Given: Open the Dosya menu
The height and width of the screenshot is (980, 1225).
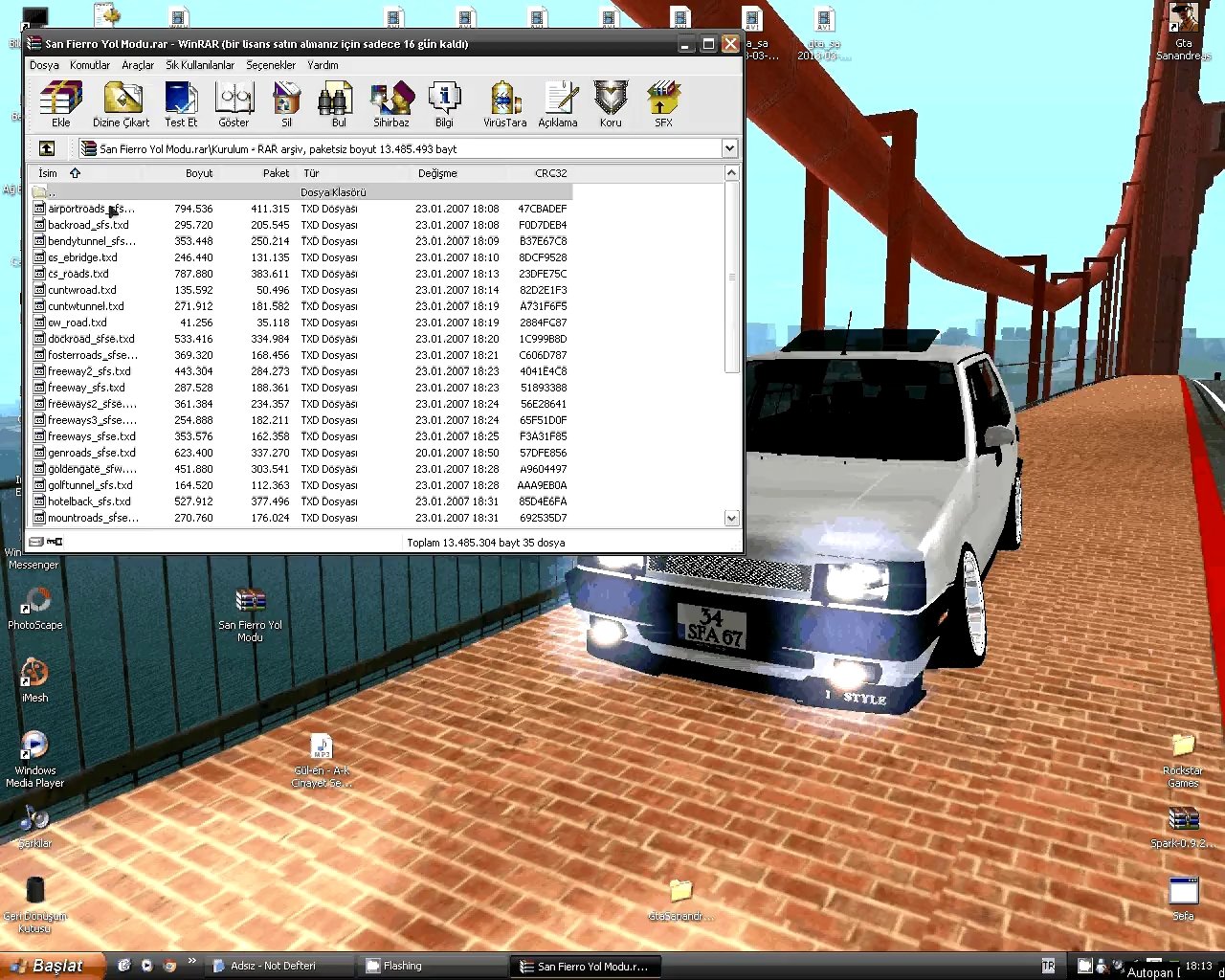Looking at the screenshot, I should coord(44,65).
